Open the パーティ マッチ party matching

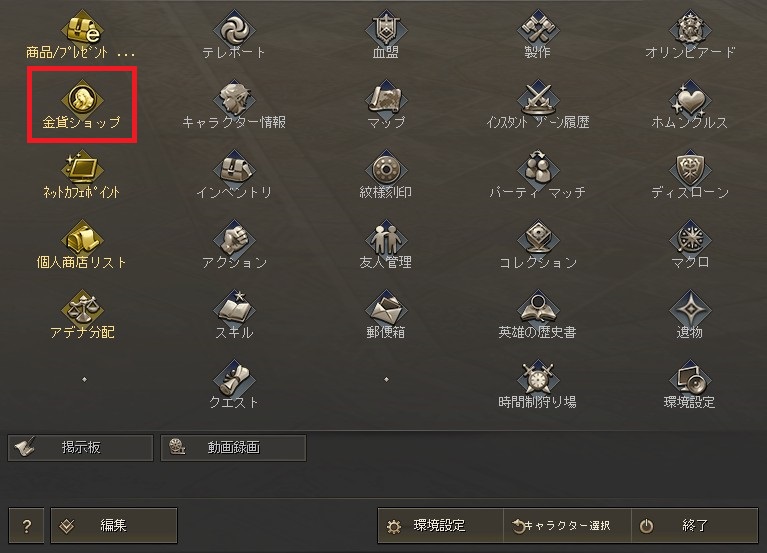(538, 175)
